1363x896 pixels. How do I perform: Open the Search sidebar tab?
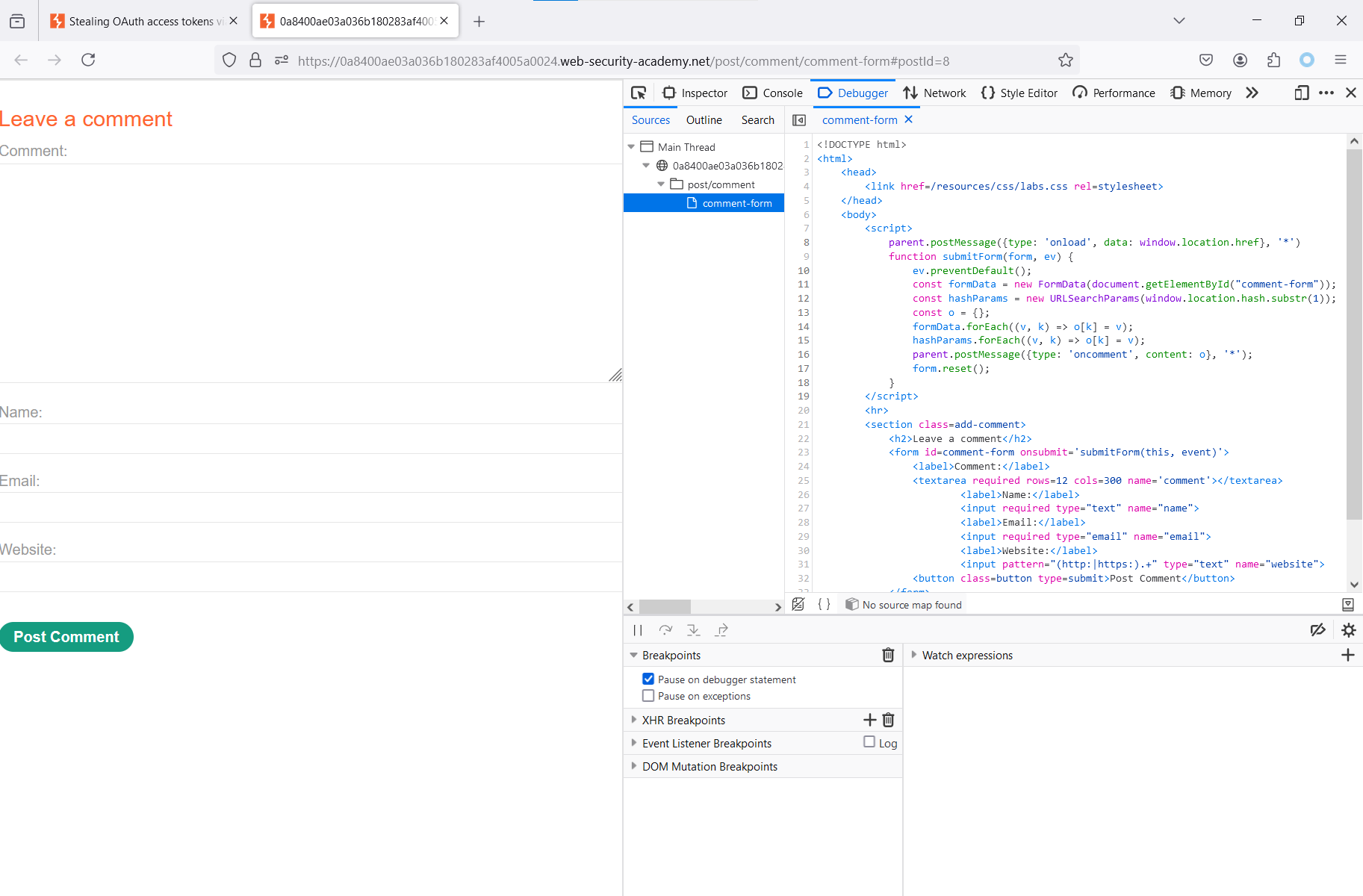[x=757, y=119]
